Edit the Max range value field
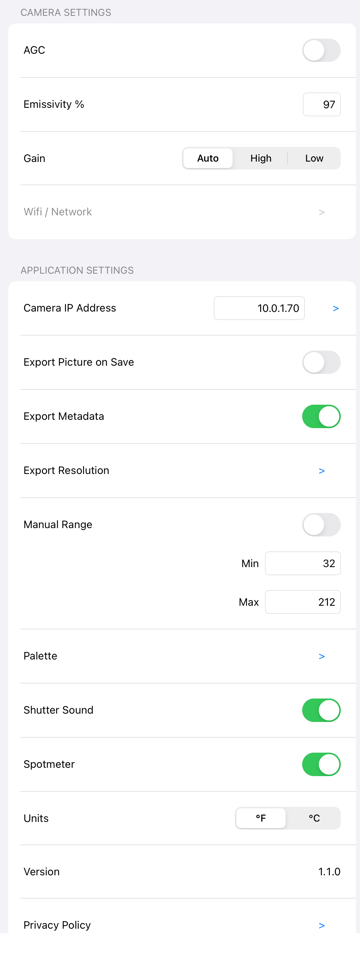This screenshot has height=954, width=360. 303,602
